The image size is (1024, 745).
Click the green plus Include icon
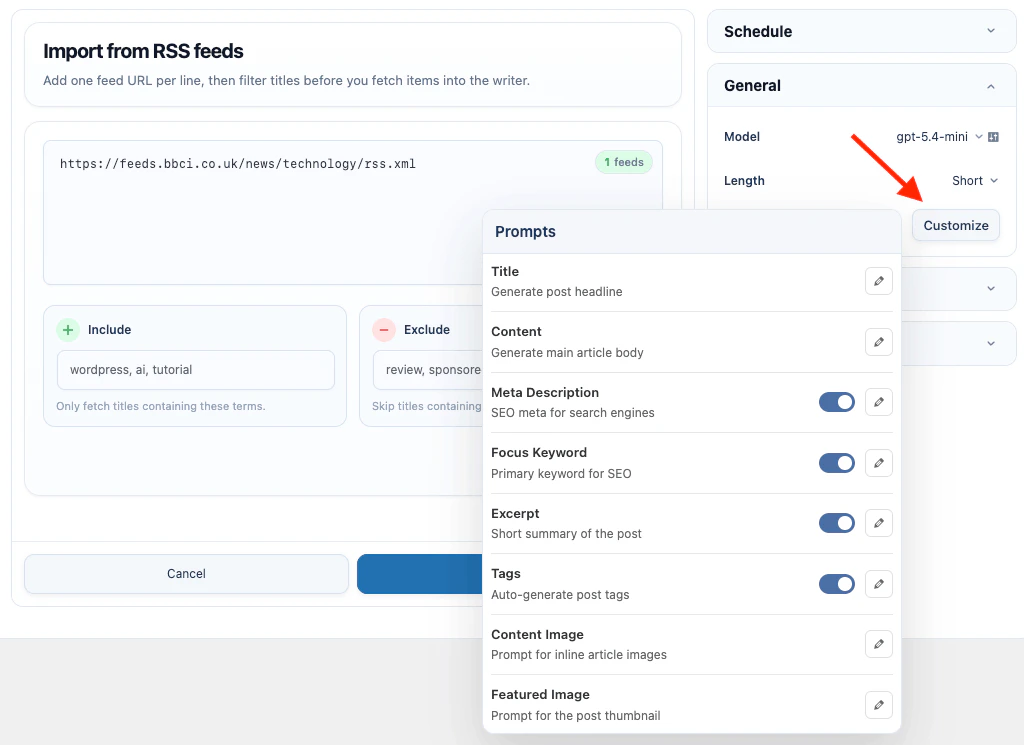click(68, 330)
